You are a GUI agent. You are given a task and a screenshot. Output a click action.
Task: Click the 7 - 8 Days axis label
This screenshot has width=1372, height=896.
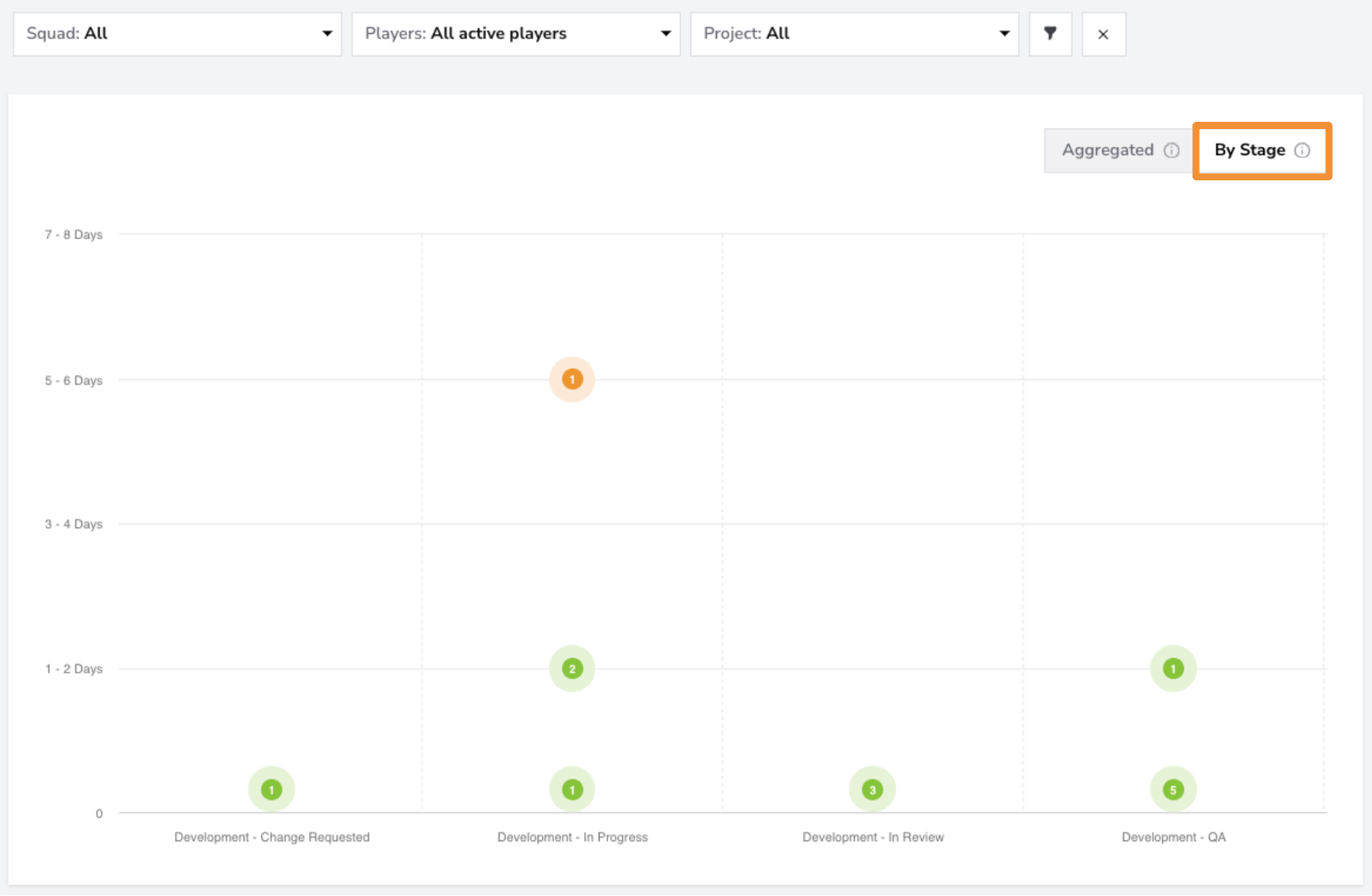(73, 234)
